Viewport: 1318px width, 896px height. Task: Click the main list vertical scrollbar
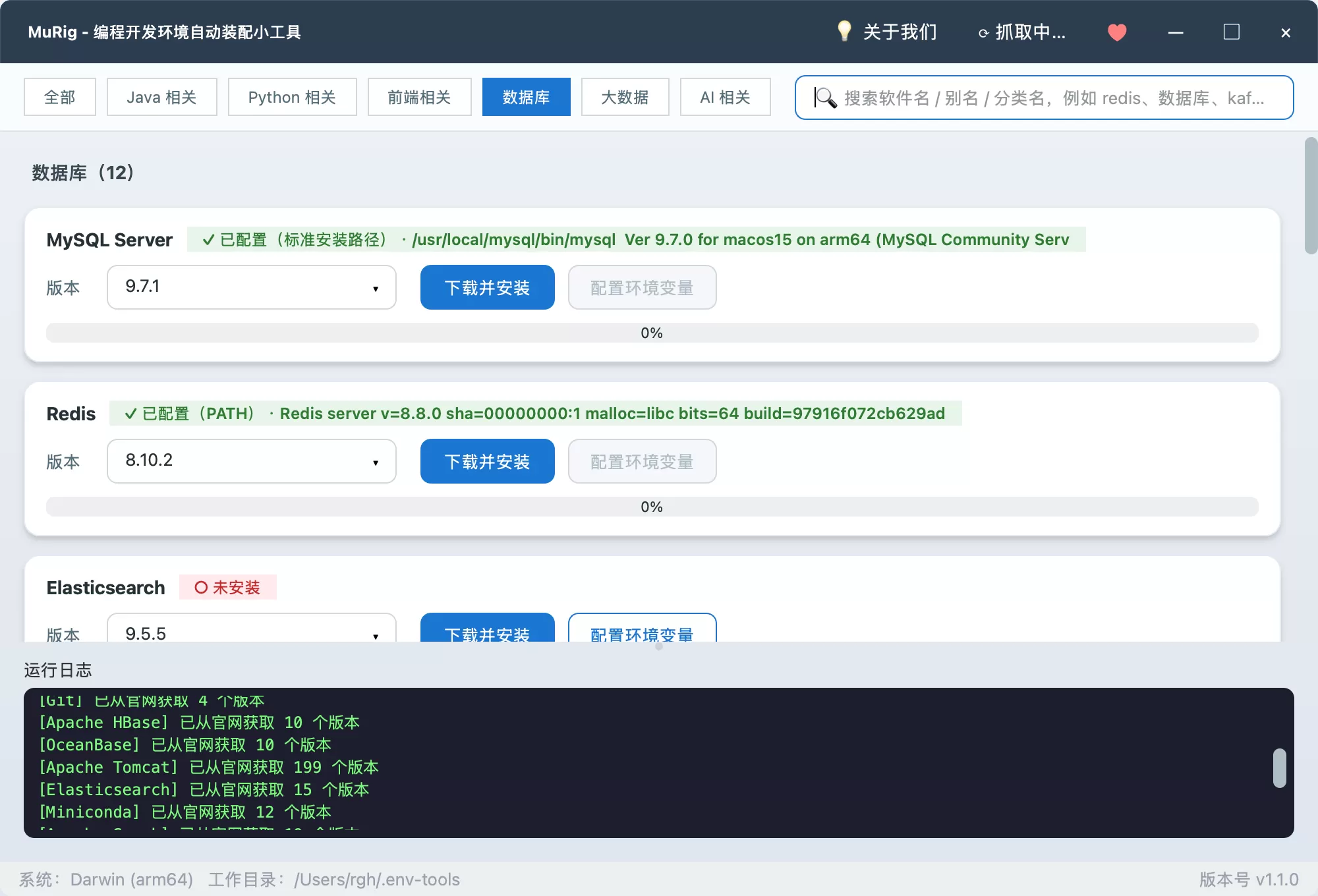[1311, 196]
